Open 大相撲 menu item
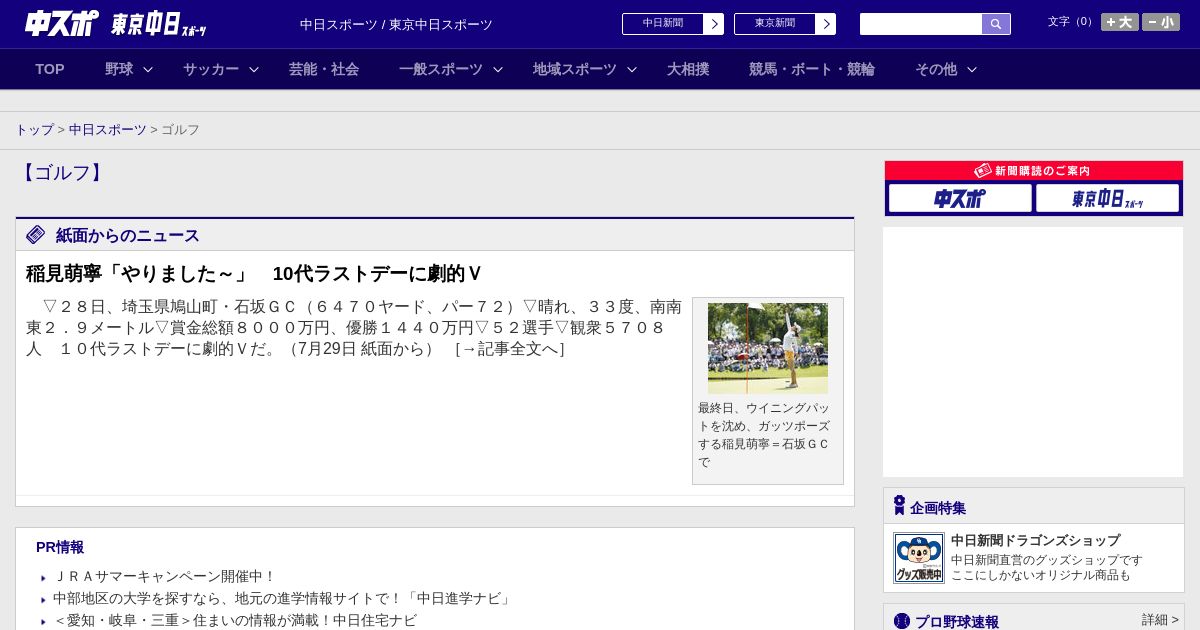This screenshot has width=1200, height=630. (x=688, y=69)
